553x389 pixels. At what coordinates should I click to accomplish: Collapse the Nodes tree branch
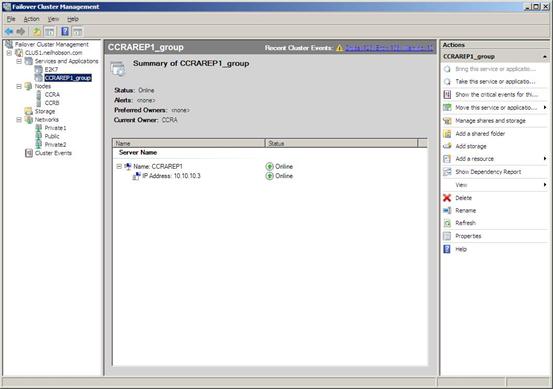(x=19, y=86)
